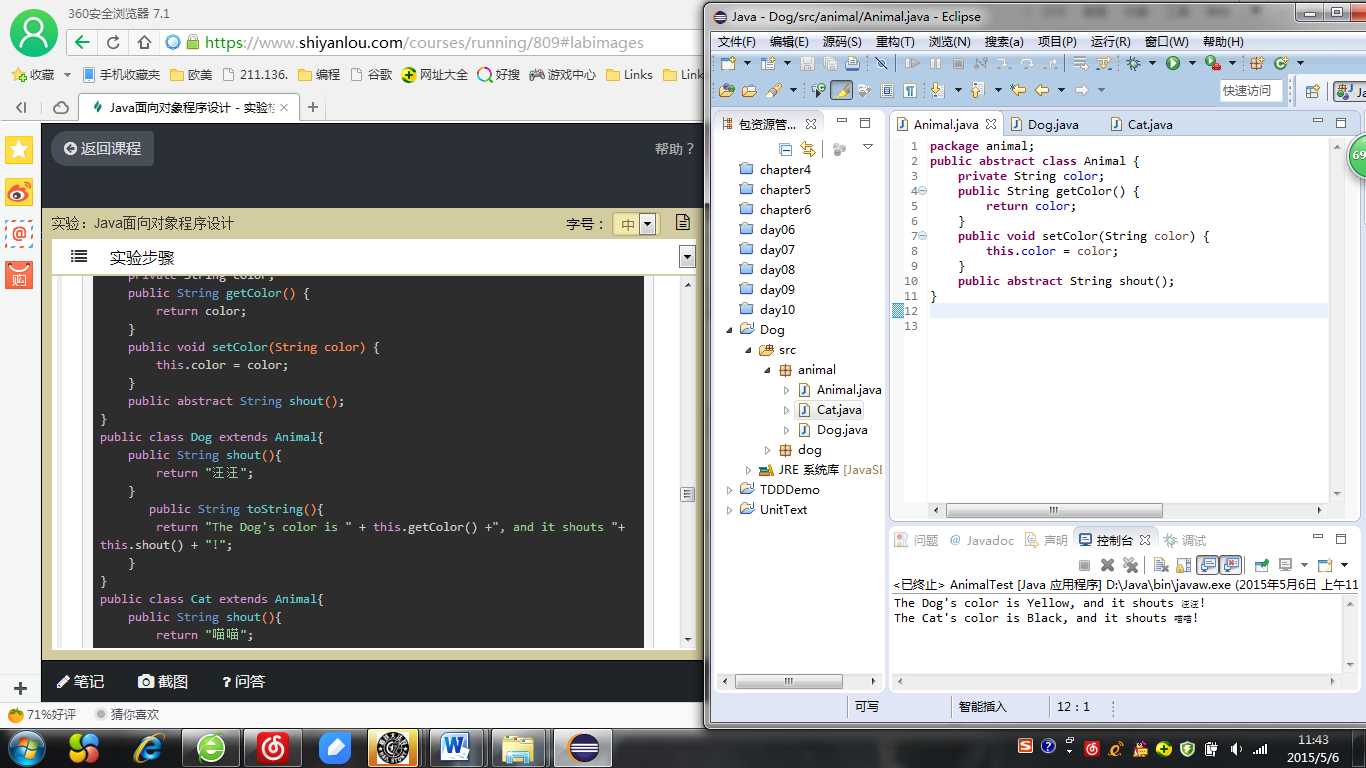Reload page in 360 browser
This screenshot has height=768, width=1366.
113,42
